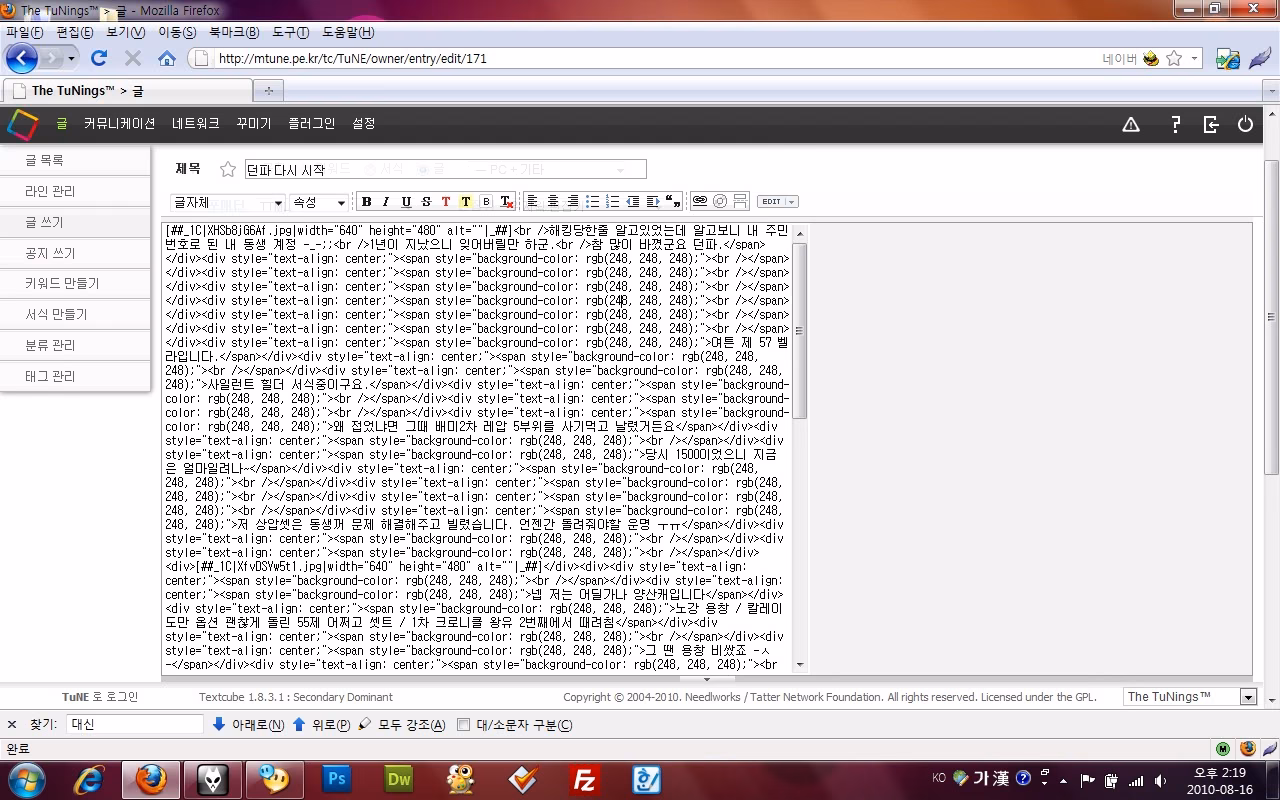1280x800 pixels.
Task: Click the logout icon in the top bar
Action: [1211, 124]
